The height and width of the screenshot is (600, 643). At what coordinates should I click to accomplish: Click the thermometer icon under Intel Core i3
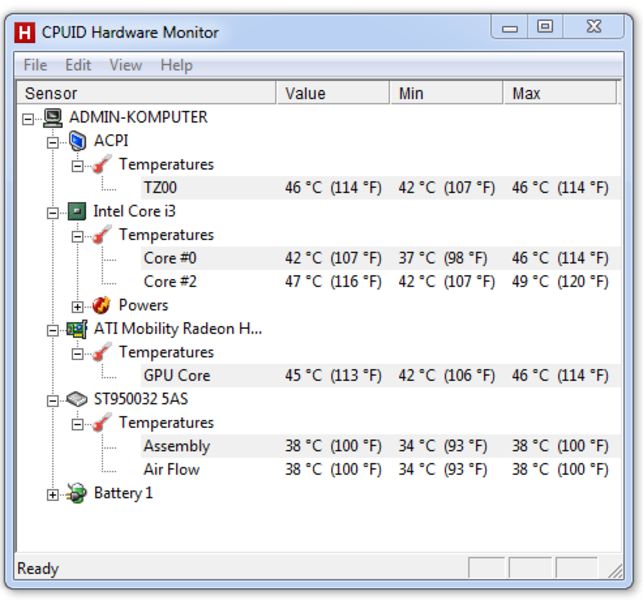[102, 235]
